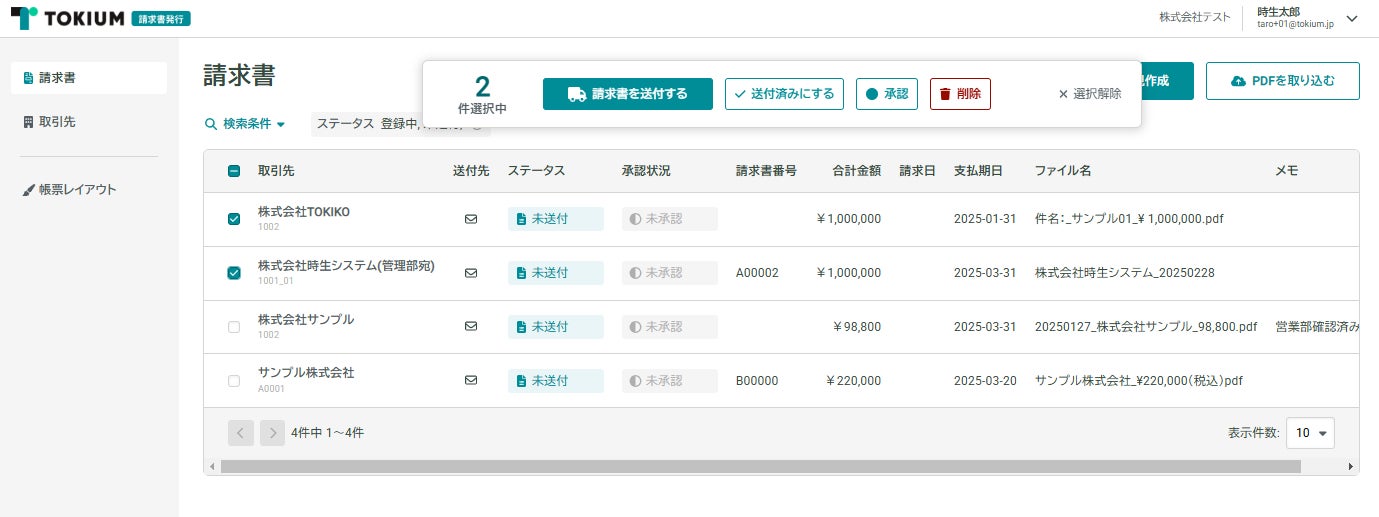Click the truck icon to send invoices
This screenshot has height=517, width=1379.
point(576,94)
